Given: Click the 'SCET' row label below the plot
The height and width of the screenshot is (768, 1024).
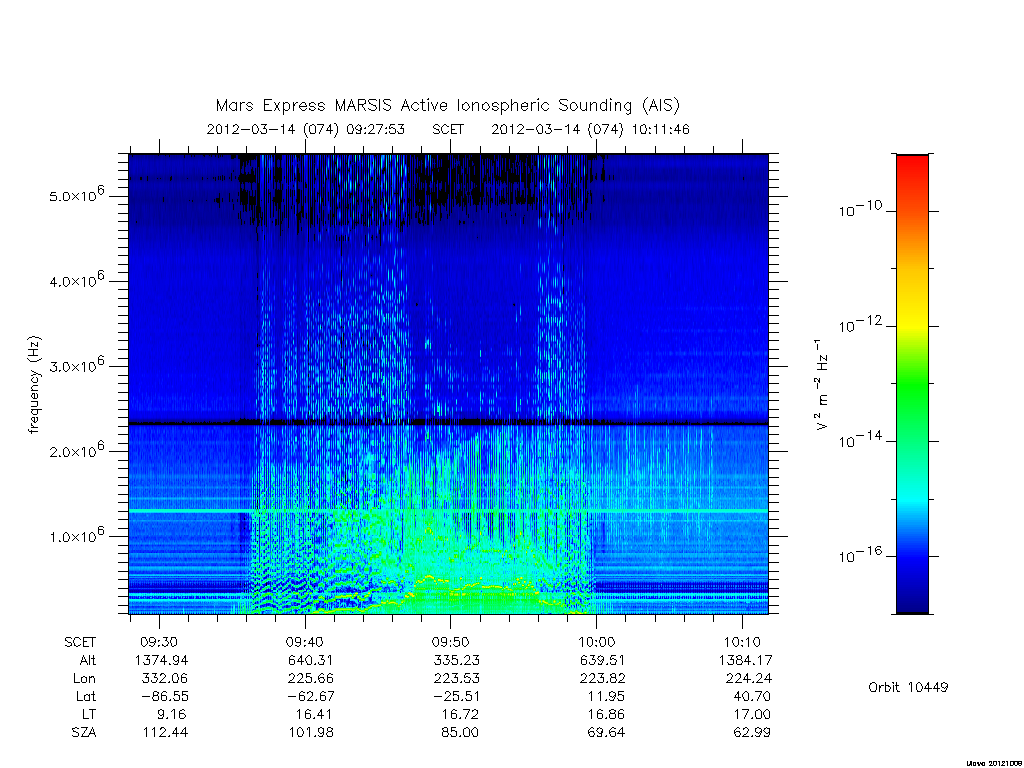Looking at the screenshot, I should 80,642.
